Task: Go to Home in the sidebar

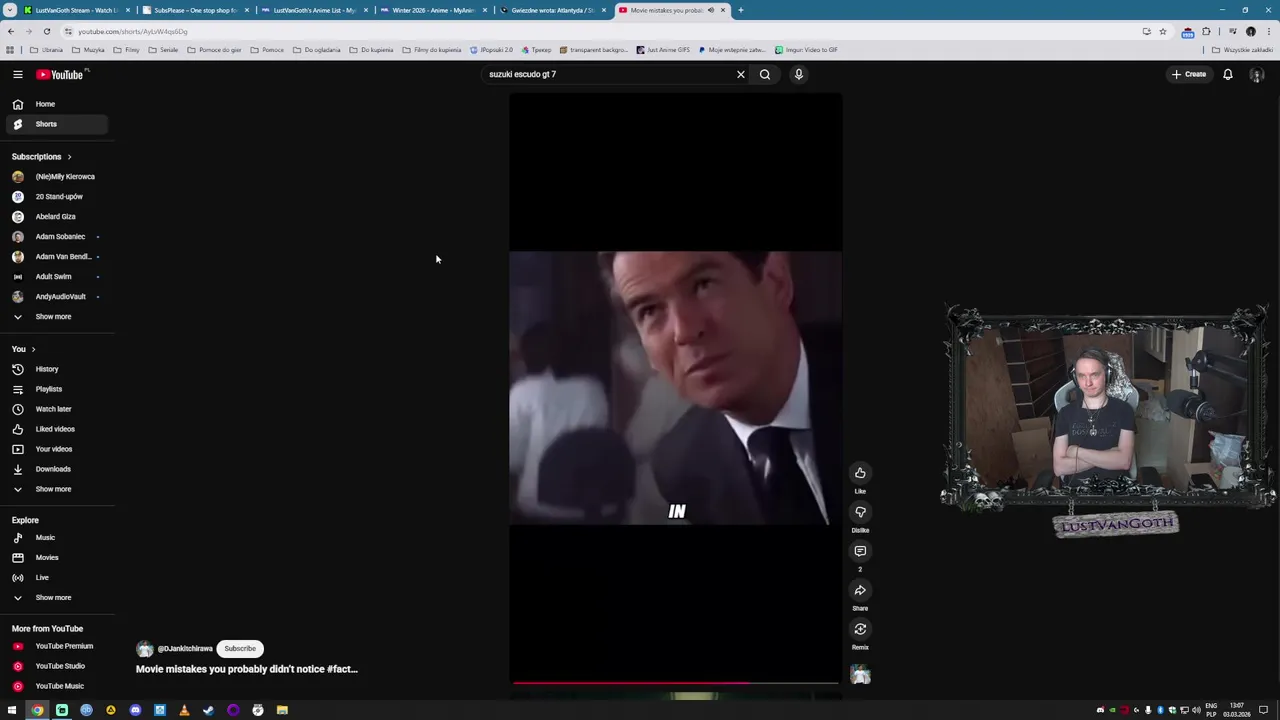Action: (58, 104)
